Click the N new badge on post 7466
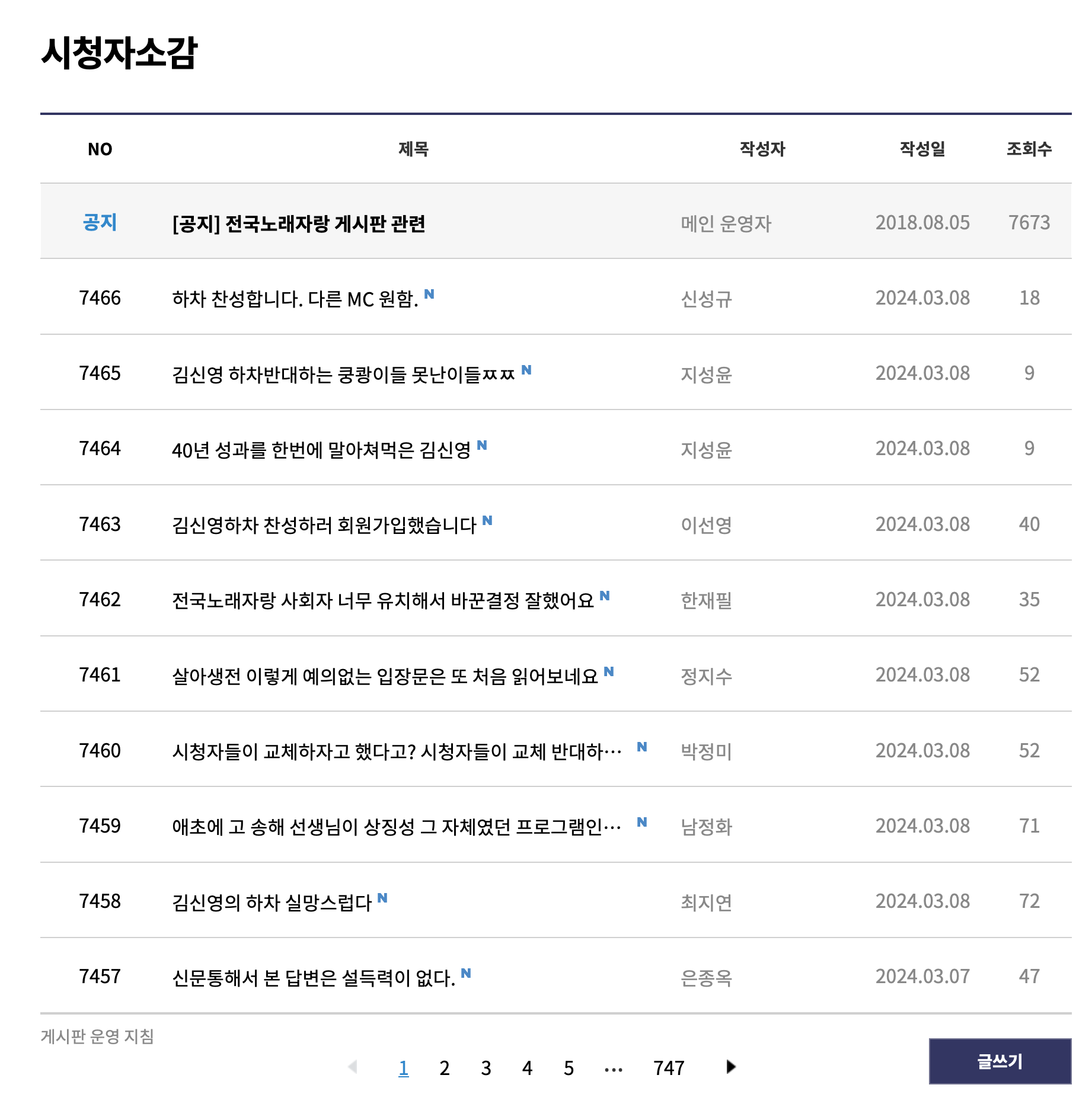Screen dimensions: 1092x1107 (429, 294)
